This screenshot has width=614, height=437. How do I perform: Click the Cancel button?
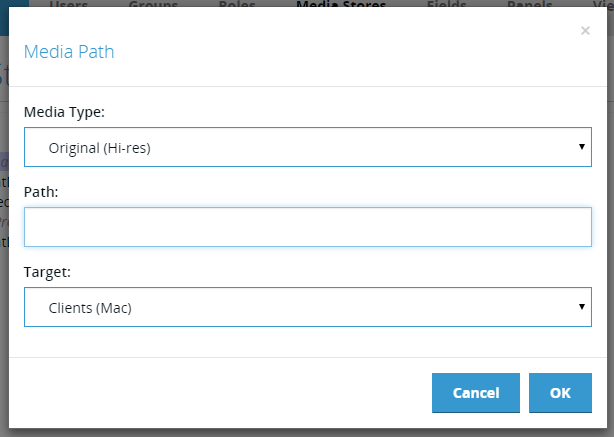click(x=476, y=393)
